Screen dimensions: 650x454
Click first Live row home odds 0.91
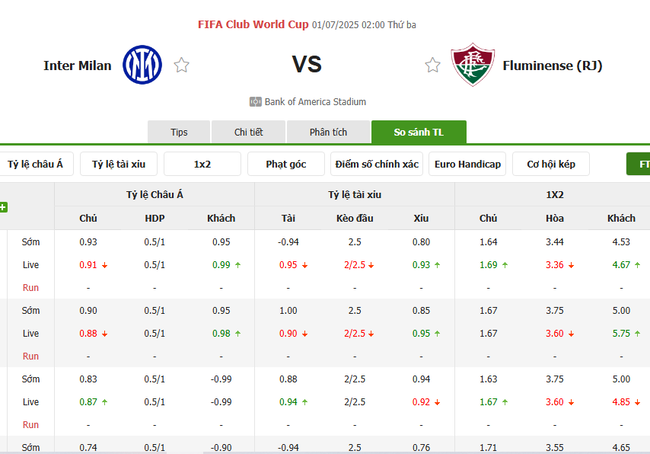coord(88,264)
